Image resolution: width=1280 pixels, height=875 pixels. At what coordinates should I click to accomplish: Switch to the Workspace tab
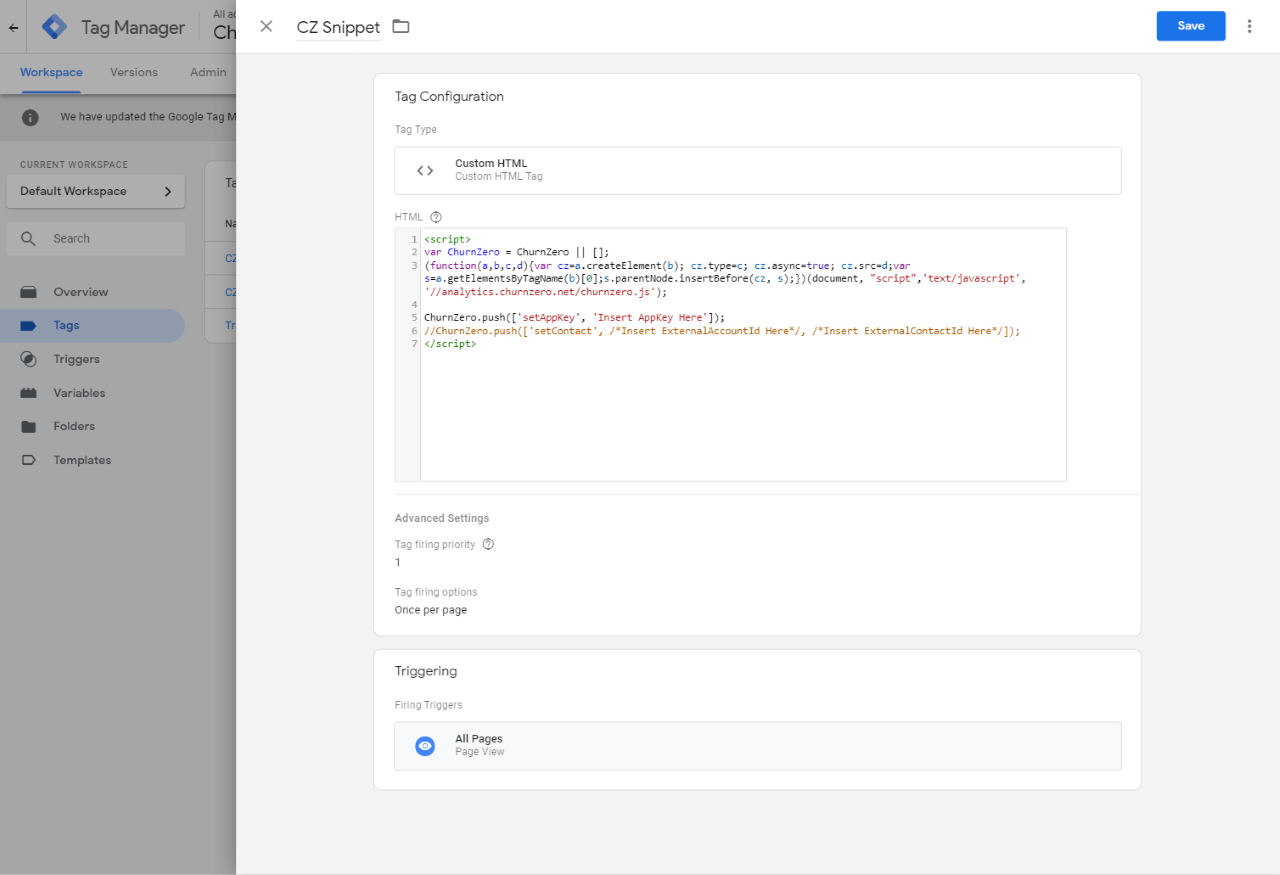[51, 72]
